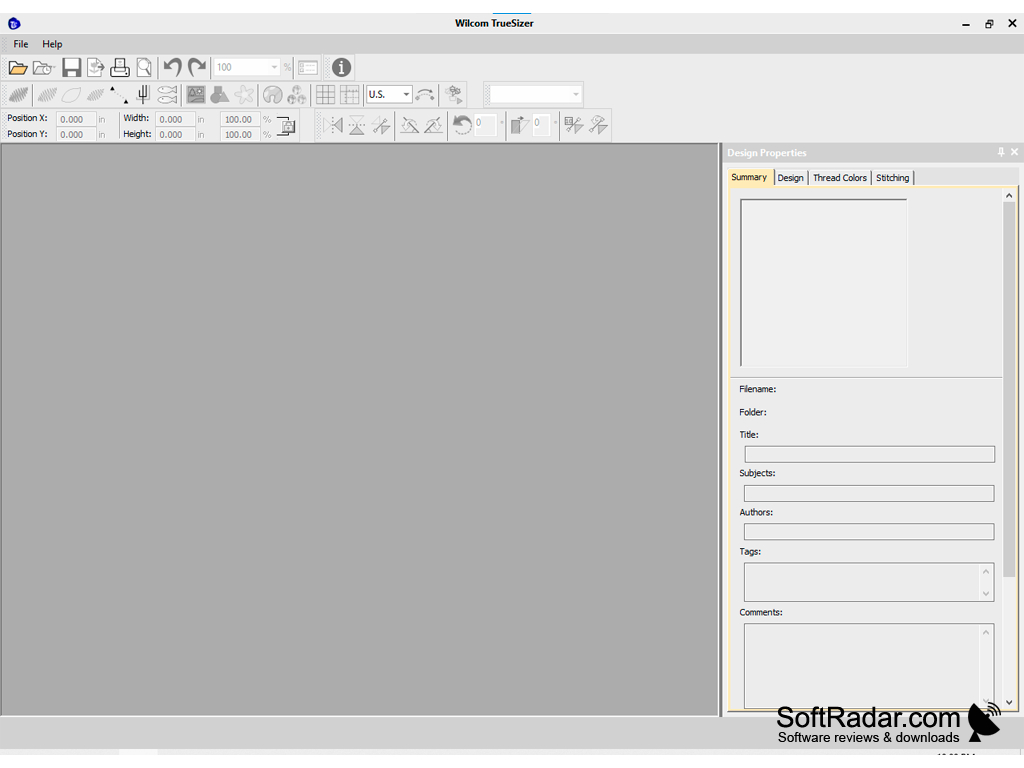1024x768 pixels.
Task: Click the rotate right triangle icon
Action: [434, 125]
